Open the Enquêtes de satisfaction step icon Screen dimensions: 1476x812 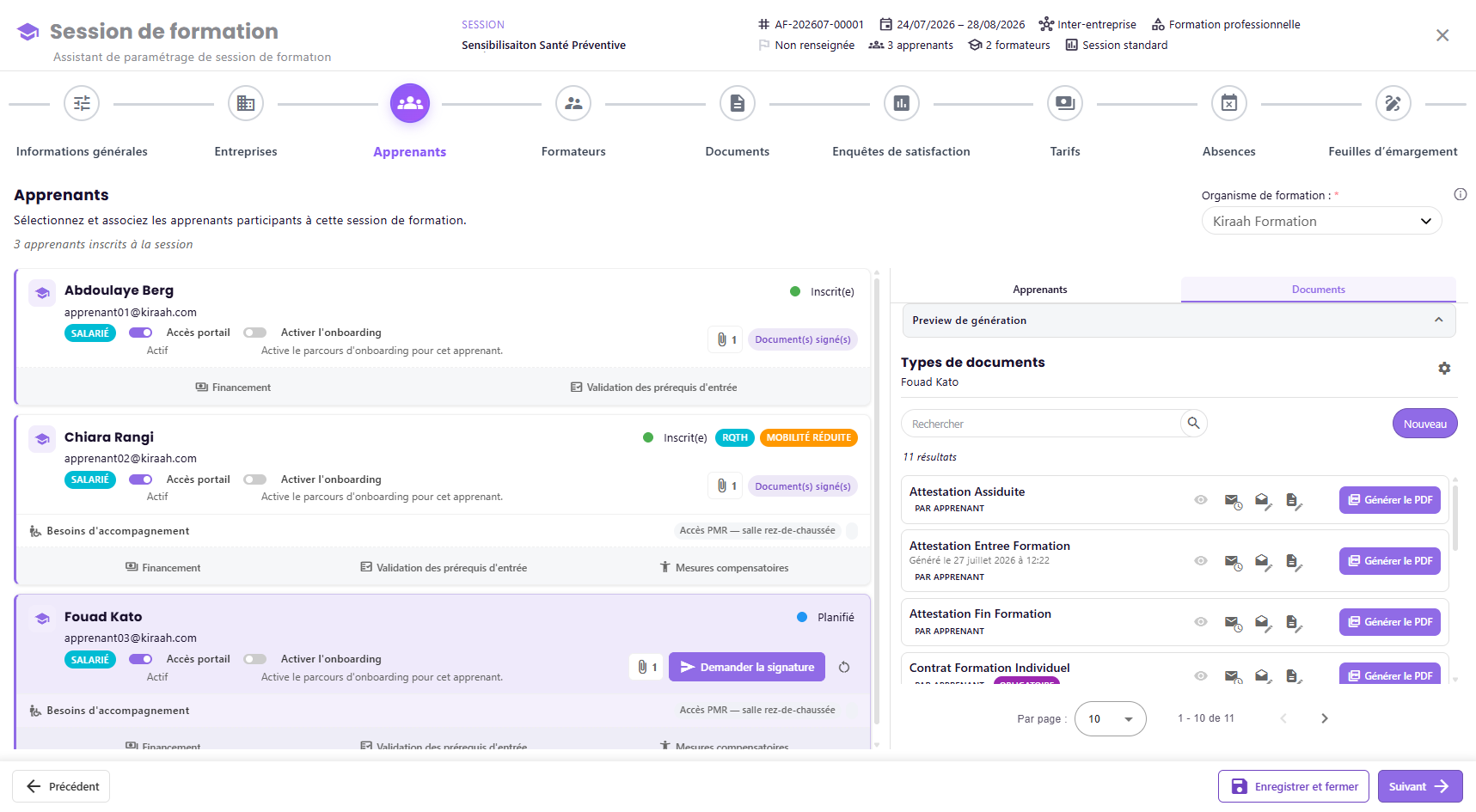click(901, 103)
